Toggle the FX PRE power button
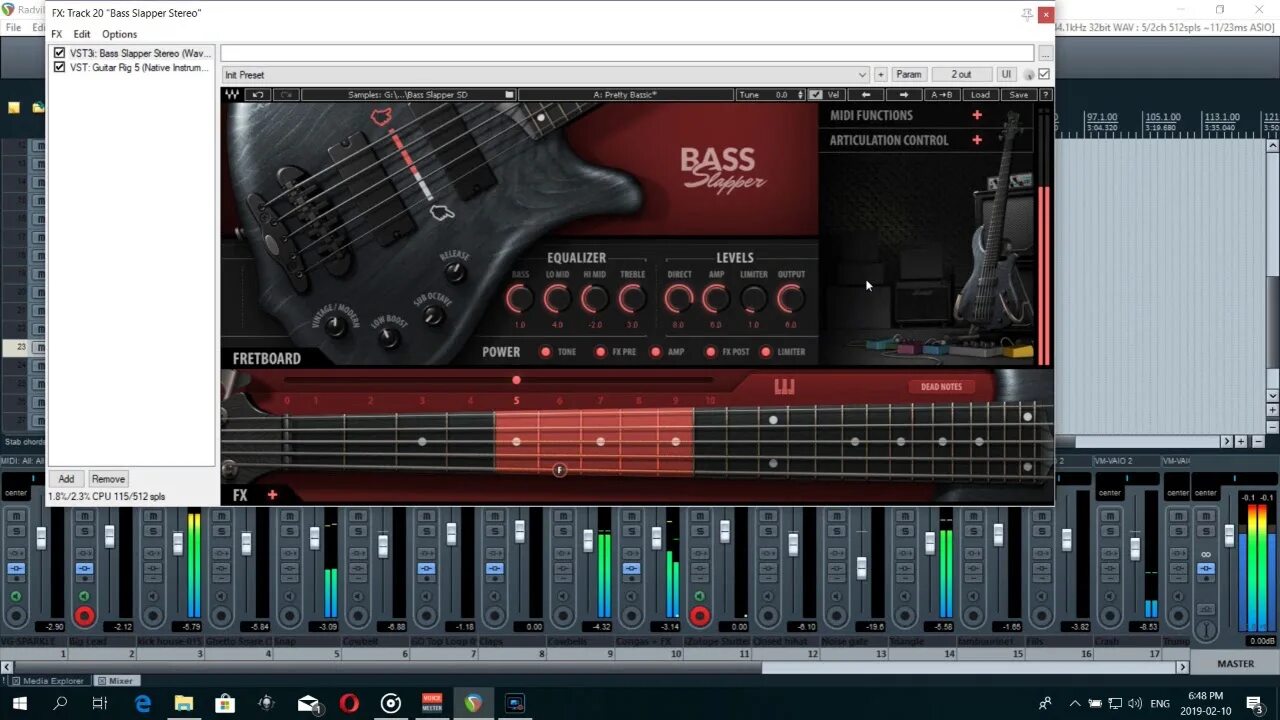 click(x=601, y=352)
